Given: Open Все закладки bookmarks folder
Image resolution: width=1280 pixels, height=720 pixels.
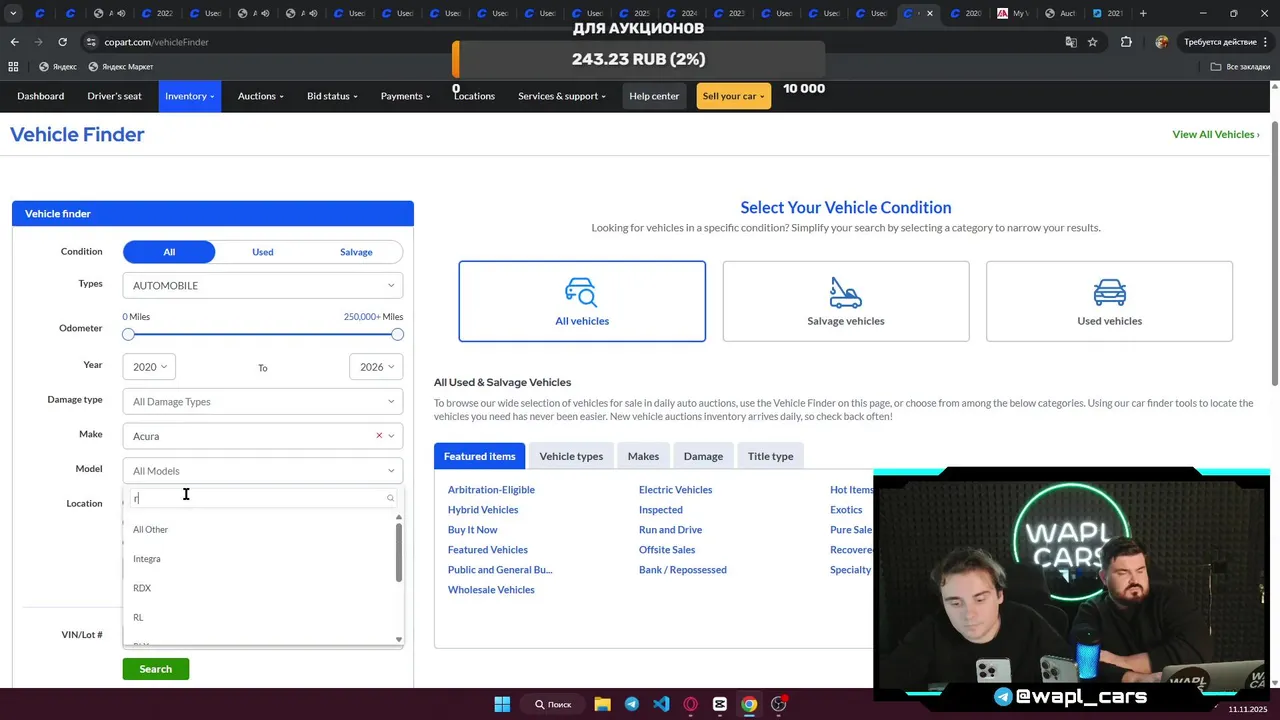Looking at the screenshot, I should click(x=1240, y=67).
